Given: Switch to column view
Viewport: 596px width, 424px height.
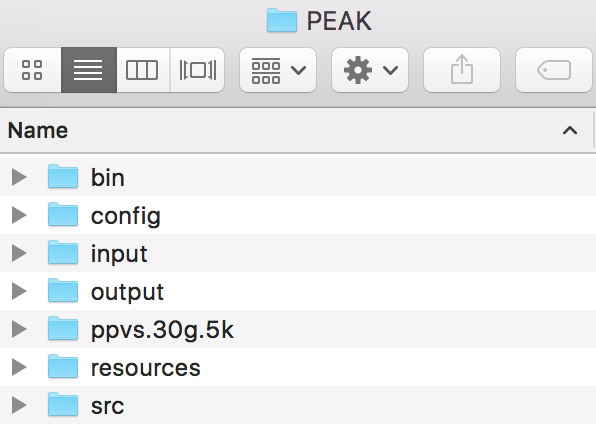Looking at the screenshot, I should (143, 70).
